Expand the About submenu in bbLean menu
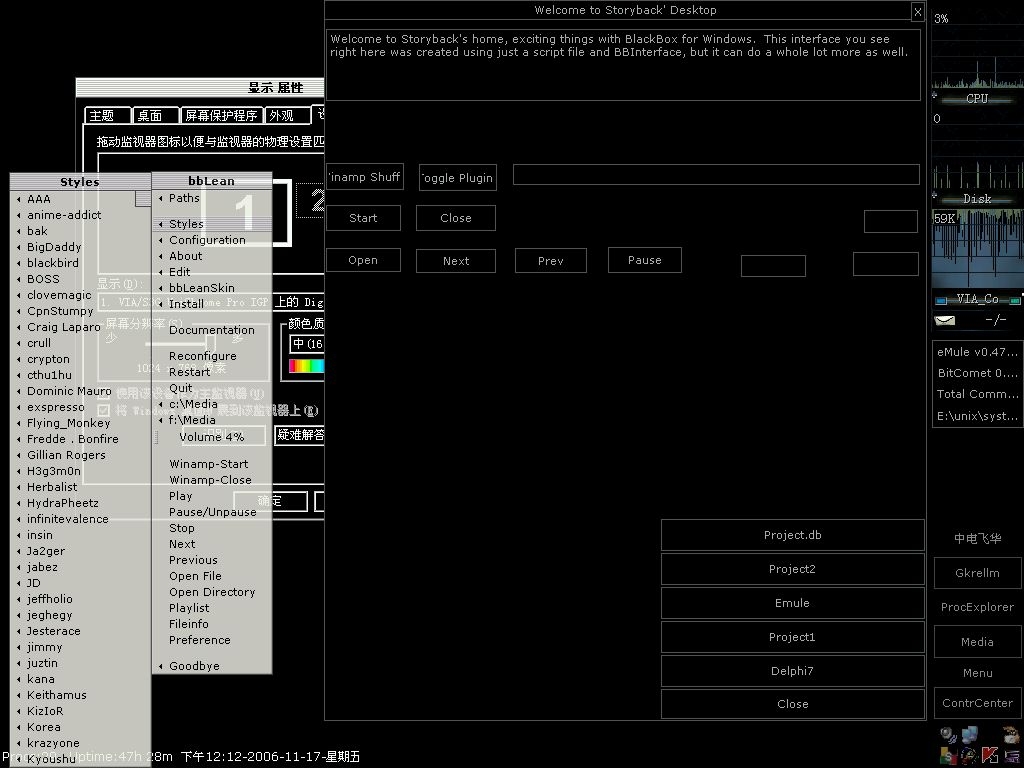The image size is (1024, 768). [x=212, y=256]
